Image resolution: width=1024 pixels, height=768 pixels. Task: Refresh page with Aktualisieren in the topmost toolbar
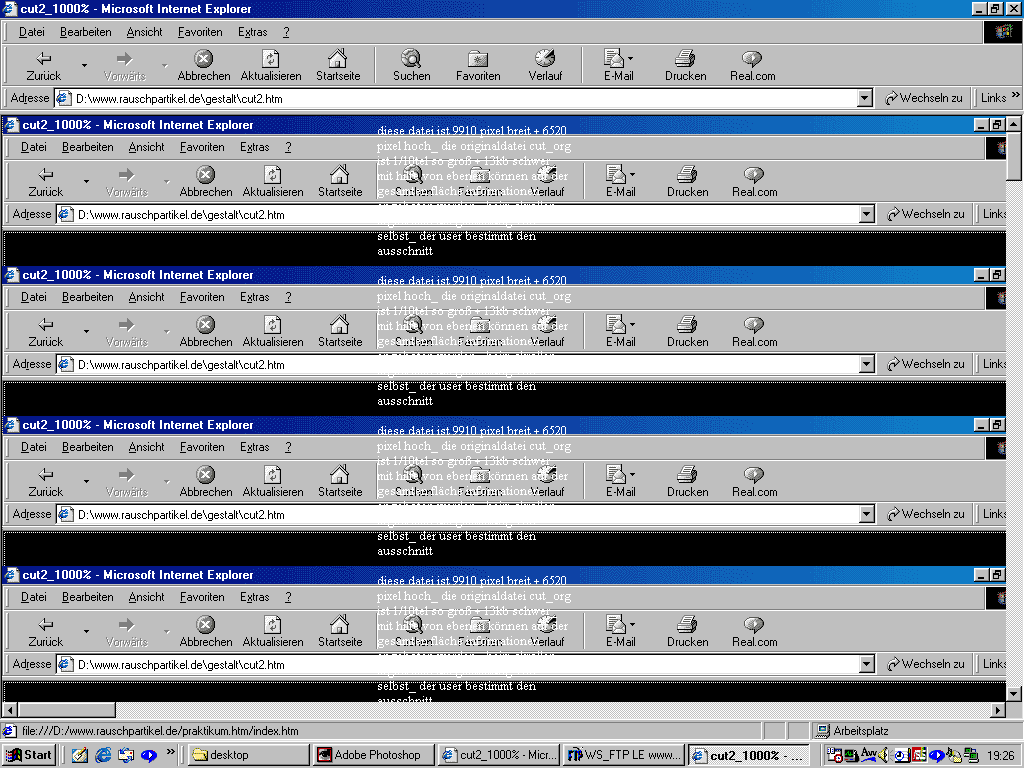[271, 65]
